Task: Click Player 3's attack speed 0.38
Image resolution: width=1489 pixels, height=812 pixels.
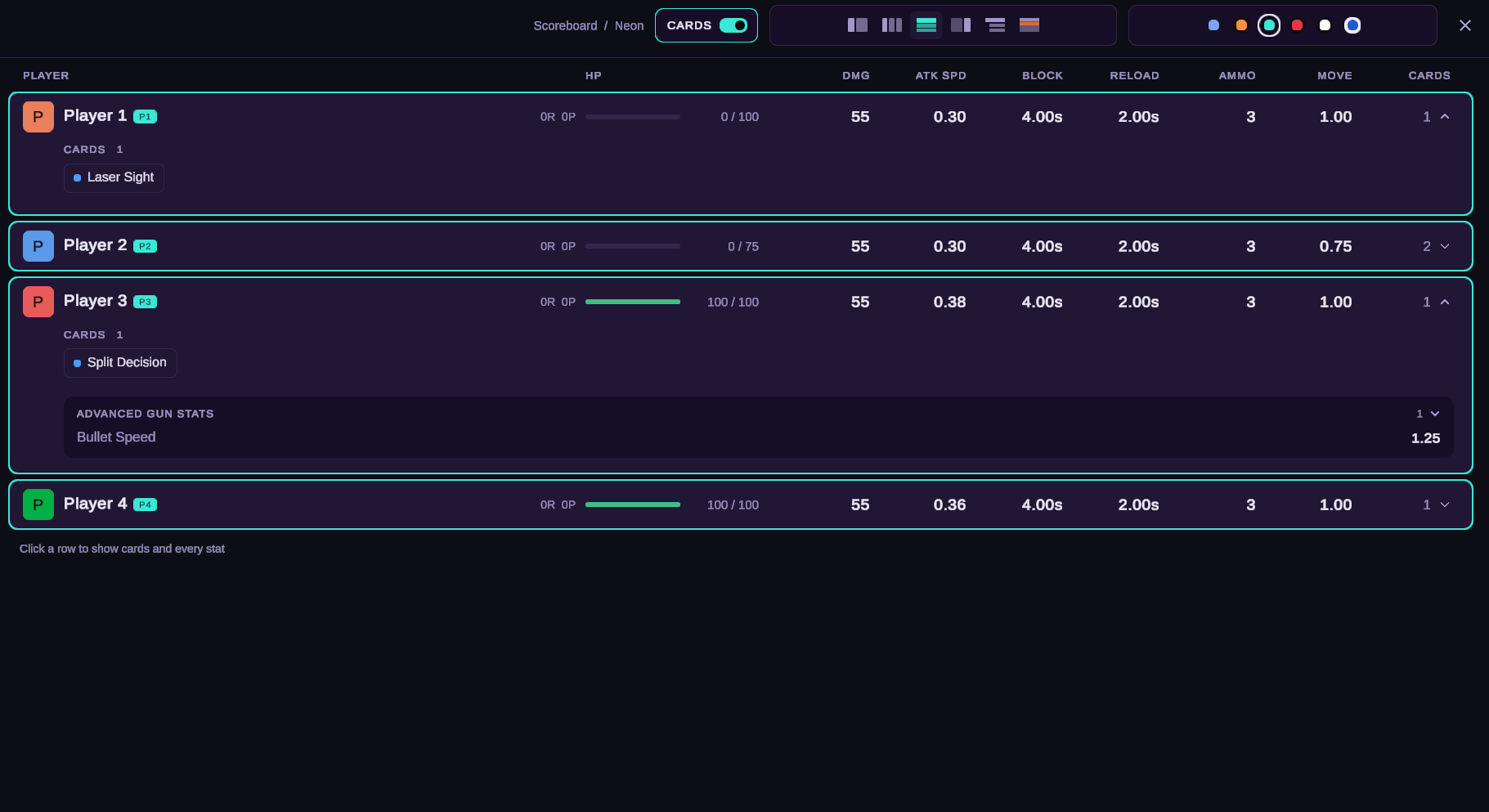Action: (x=949, y=302)
